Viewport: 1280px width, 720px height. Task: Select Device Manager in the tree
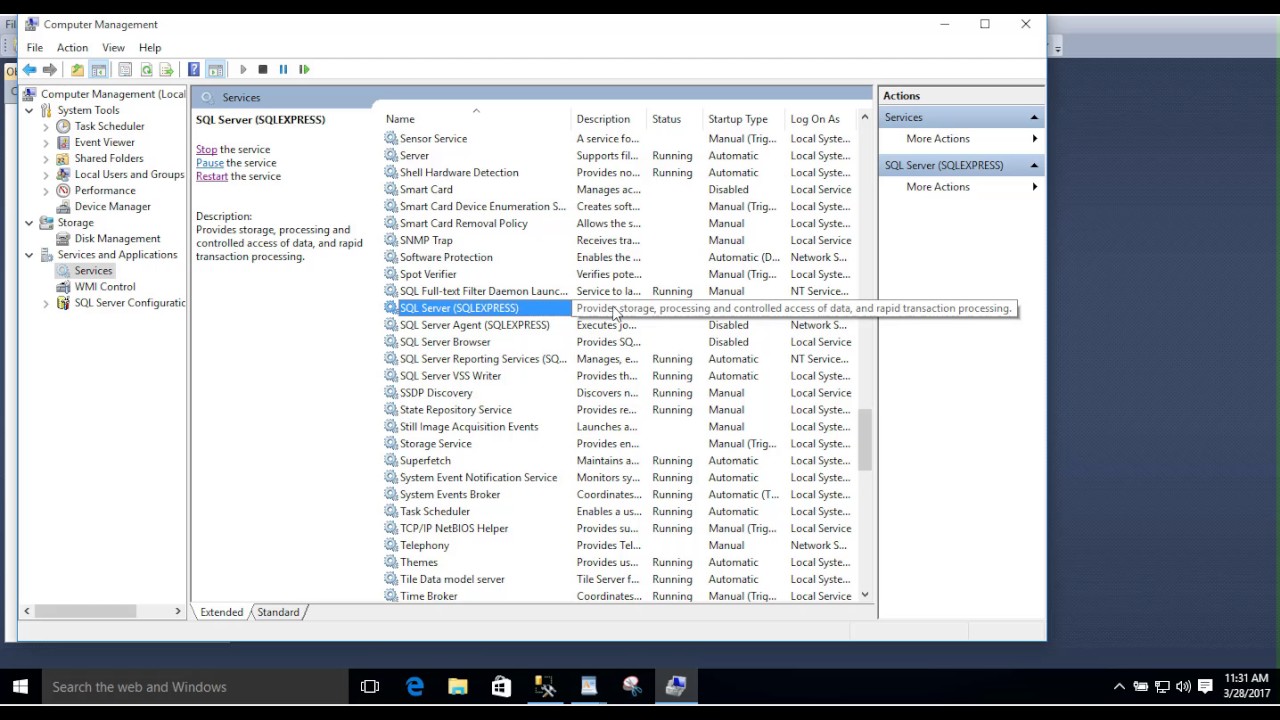tap(112, 206)
